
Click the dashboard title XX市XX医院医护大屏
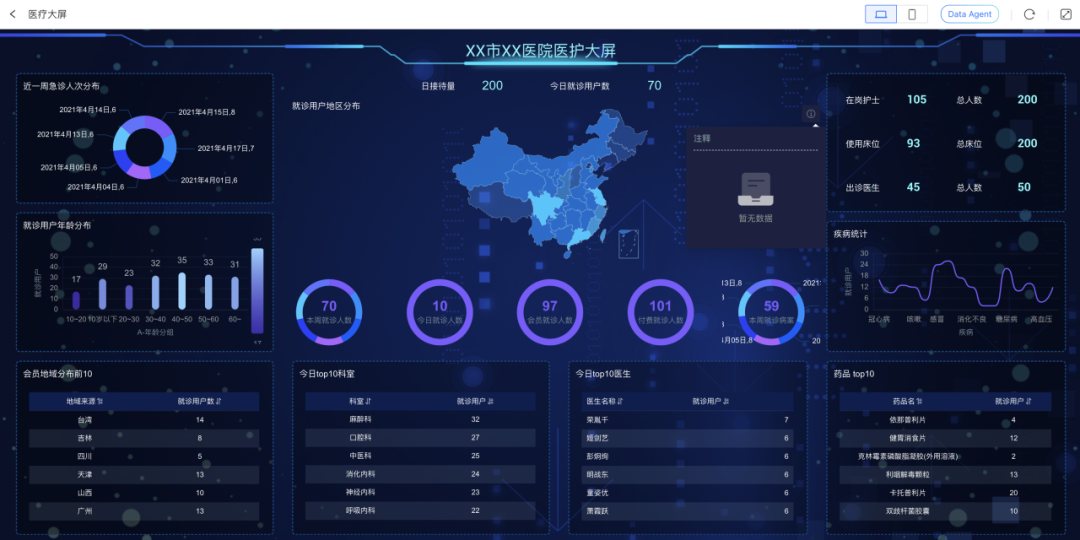(541, 51)
